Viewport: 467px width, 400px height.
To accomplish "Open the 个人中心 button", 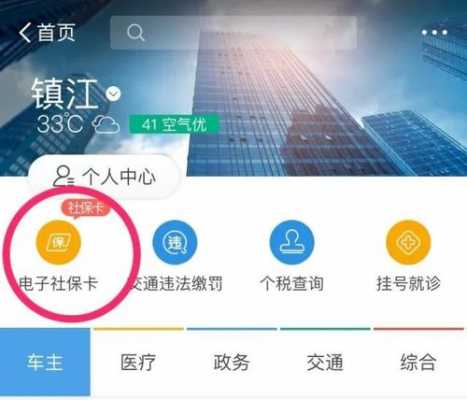I will [104, 176].
